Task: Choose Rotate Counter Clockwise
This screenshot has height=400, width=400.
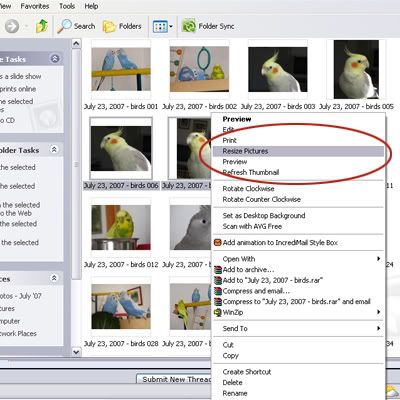Action: point(298,199)
